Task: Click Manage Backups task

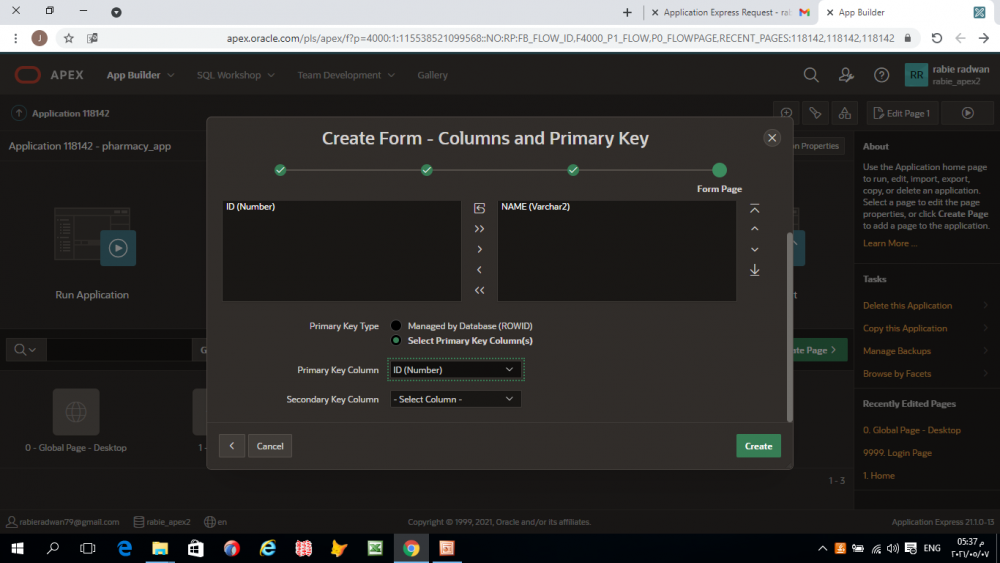Action: [x=896, y=351]
